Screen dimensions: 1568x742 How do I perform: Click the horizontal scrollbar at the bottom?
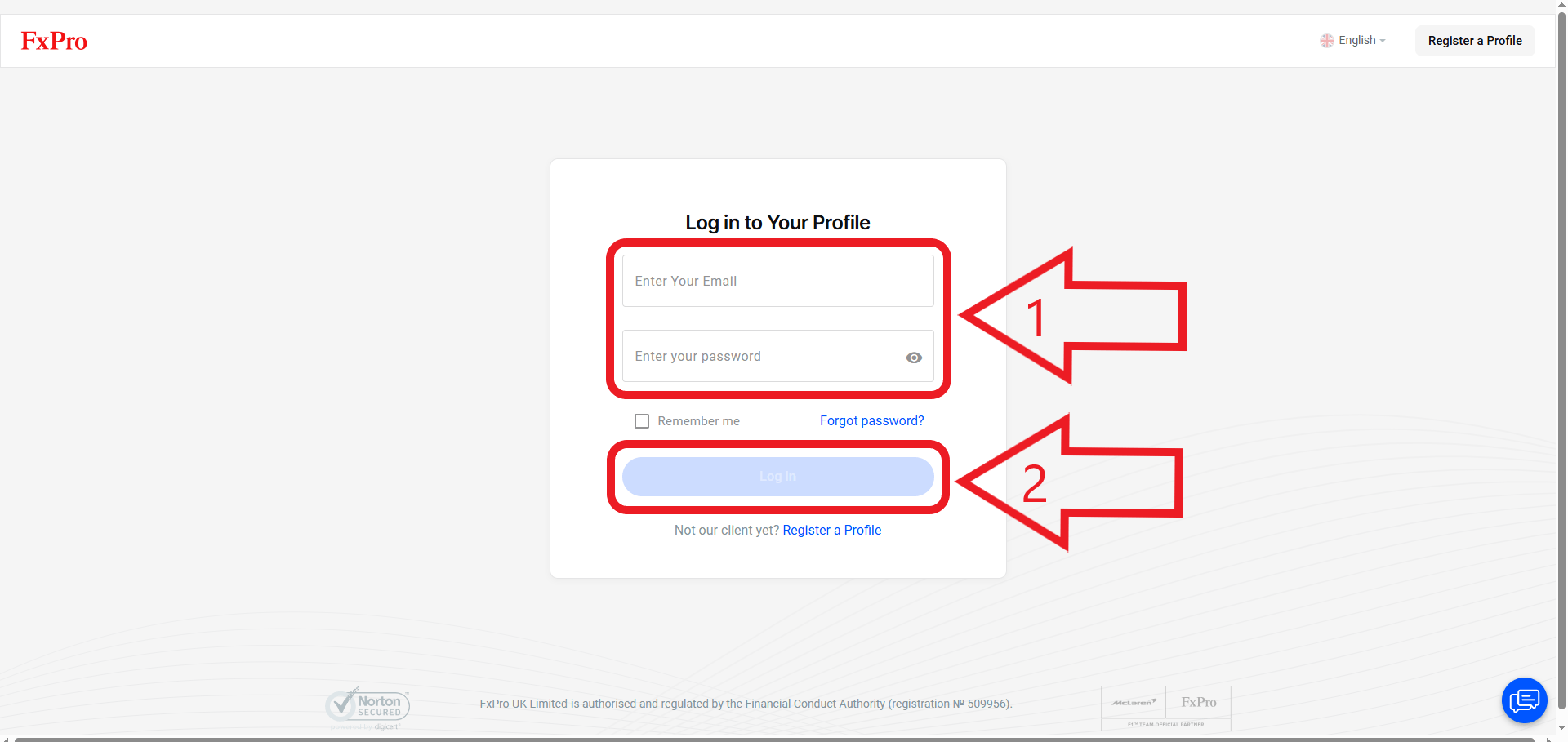pos(774,740)
